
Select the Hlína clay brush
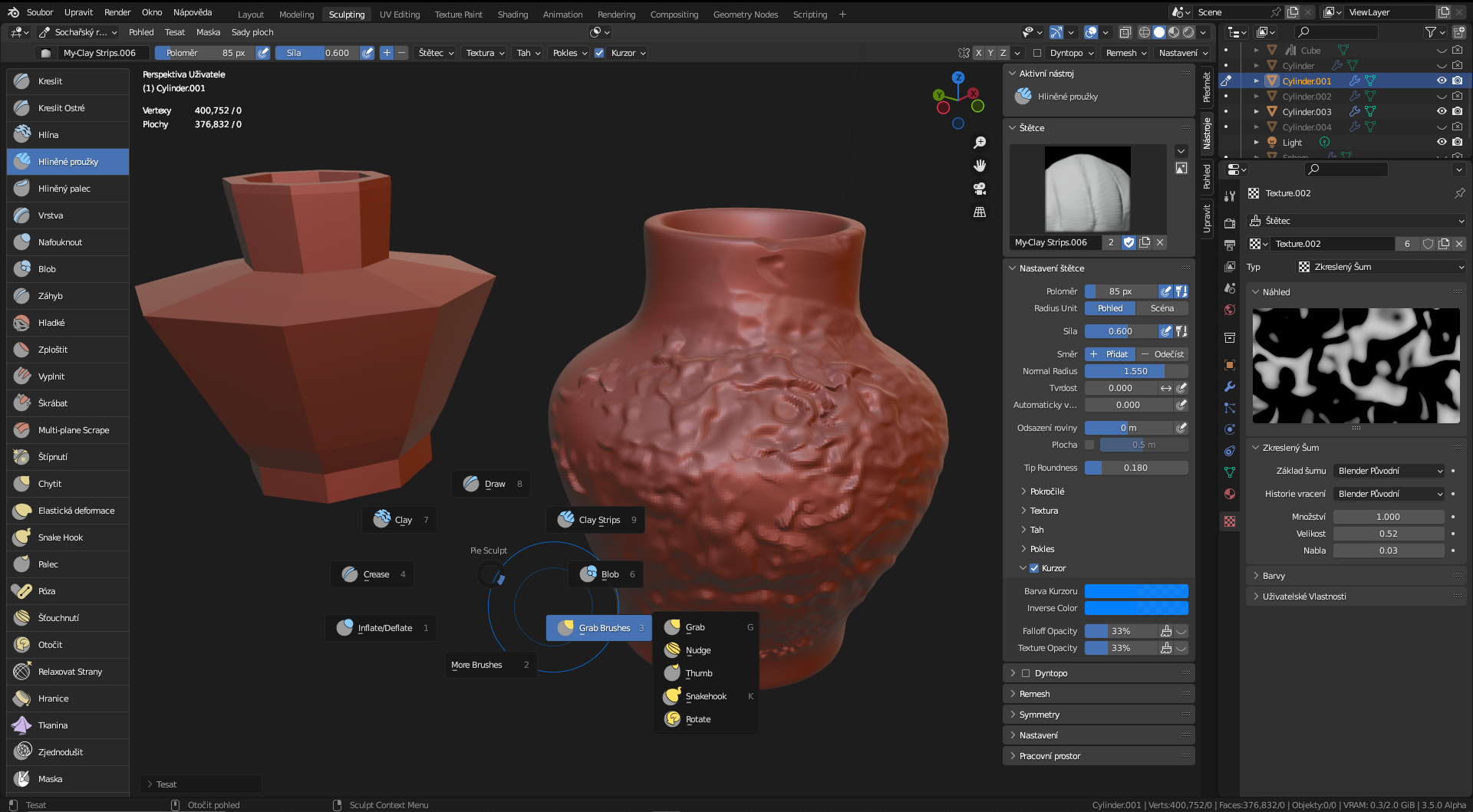pyautogui.click(x=68, y=135)
